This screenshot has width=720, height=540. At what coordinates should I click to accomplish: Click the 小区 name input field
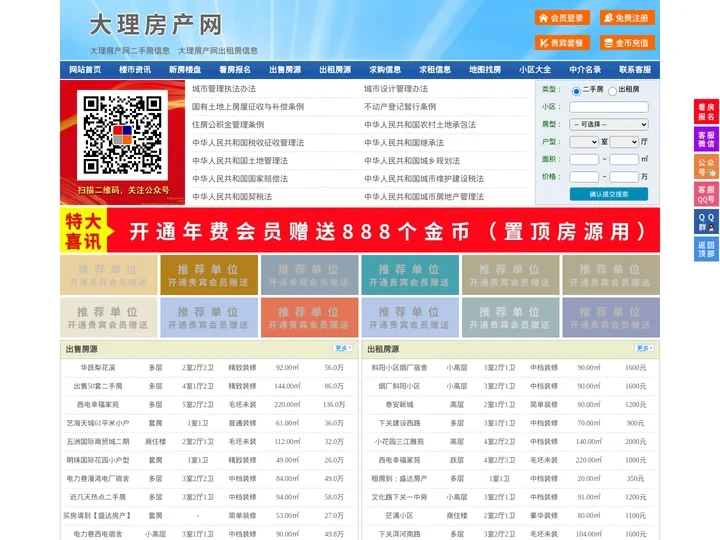609,107
